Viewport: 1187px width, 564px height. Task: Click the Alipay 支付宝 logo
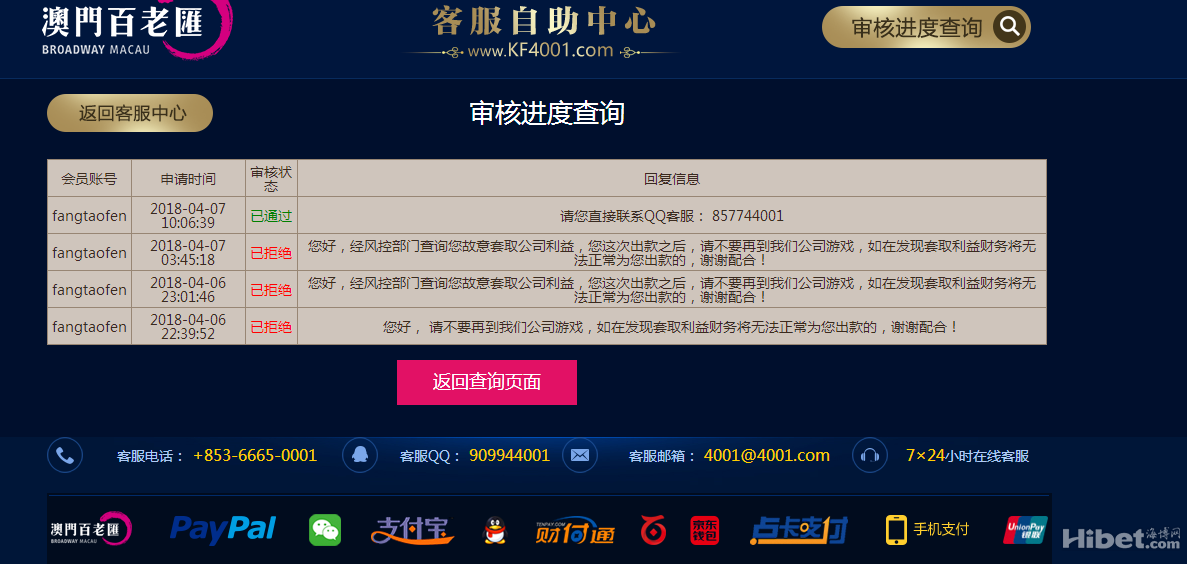point(412,530)
